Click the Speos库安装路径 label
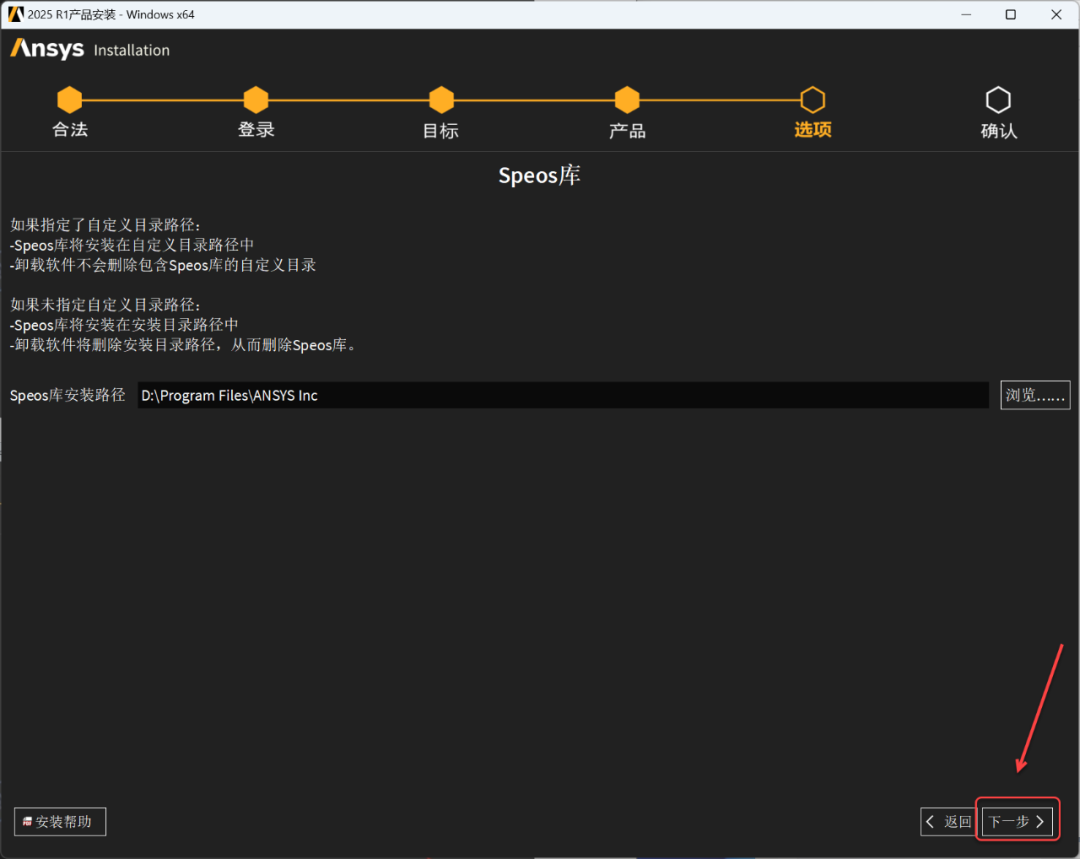This screenshot has width=1080, height=859. point(68,395)
